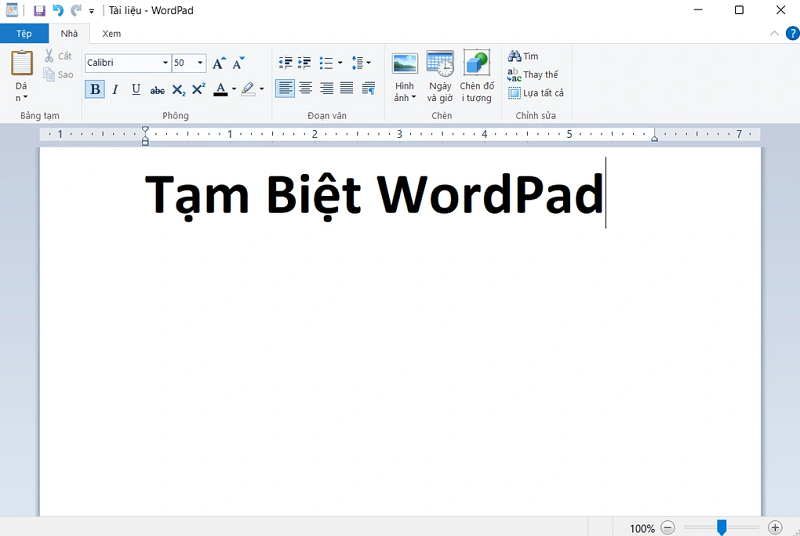This screenshot has height=536, width=800.
Task: Toggle Subscript formatting
Action: [x=178, y=90]
